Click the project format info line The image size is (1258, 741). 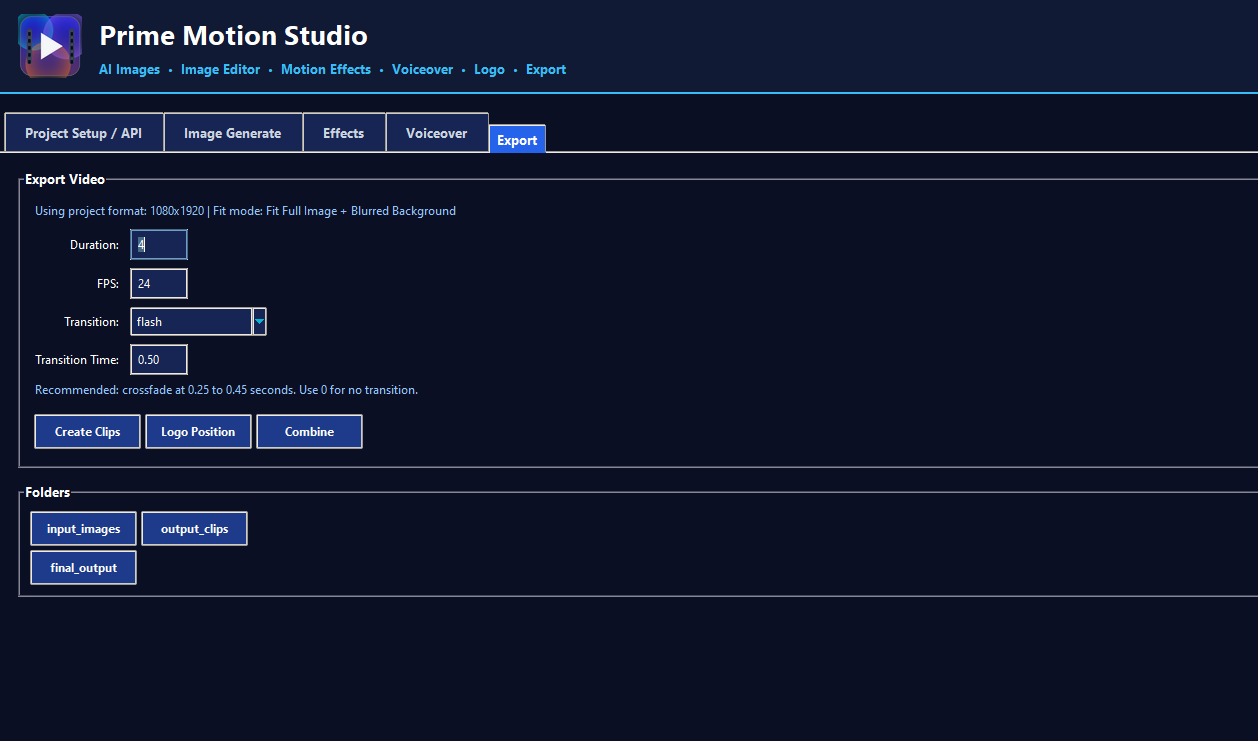click(x=245, y=211)
